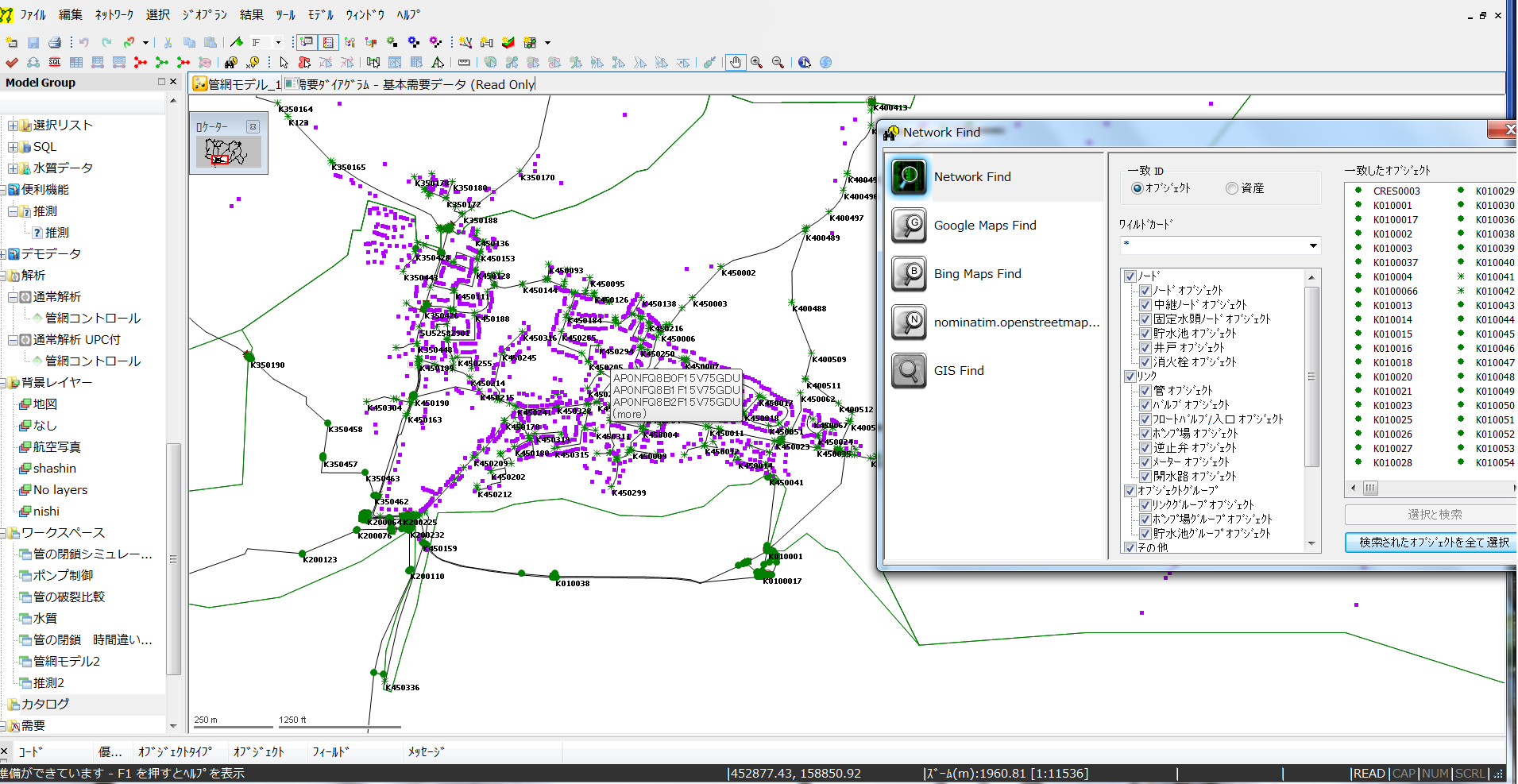Click the Cut scissors icon
The width and height of the screenshot is (1518, 784).
click(168, 42)
